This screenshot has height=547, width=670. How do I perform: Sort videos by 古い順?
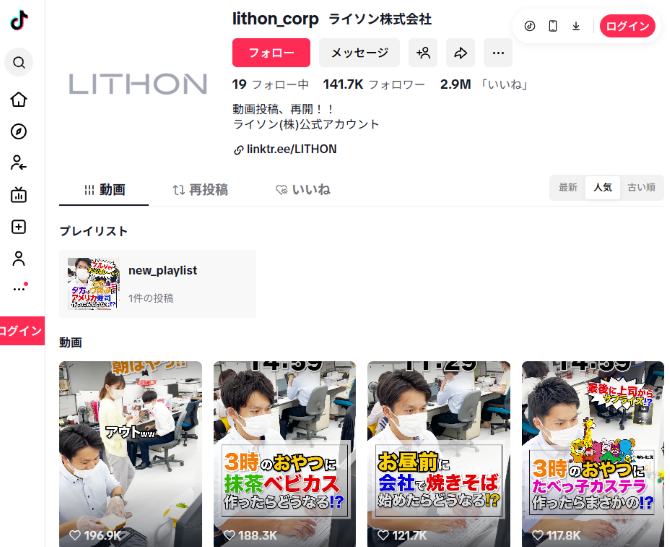(640, 187)
